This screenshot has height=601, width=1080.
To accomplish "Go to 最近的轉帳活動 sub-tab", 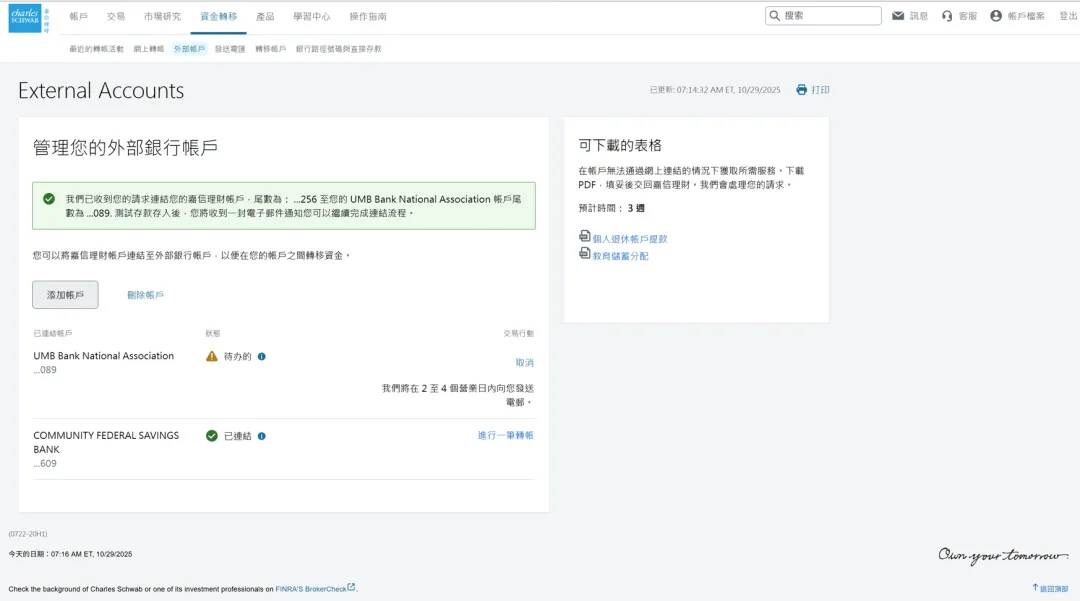I will 96,49.
